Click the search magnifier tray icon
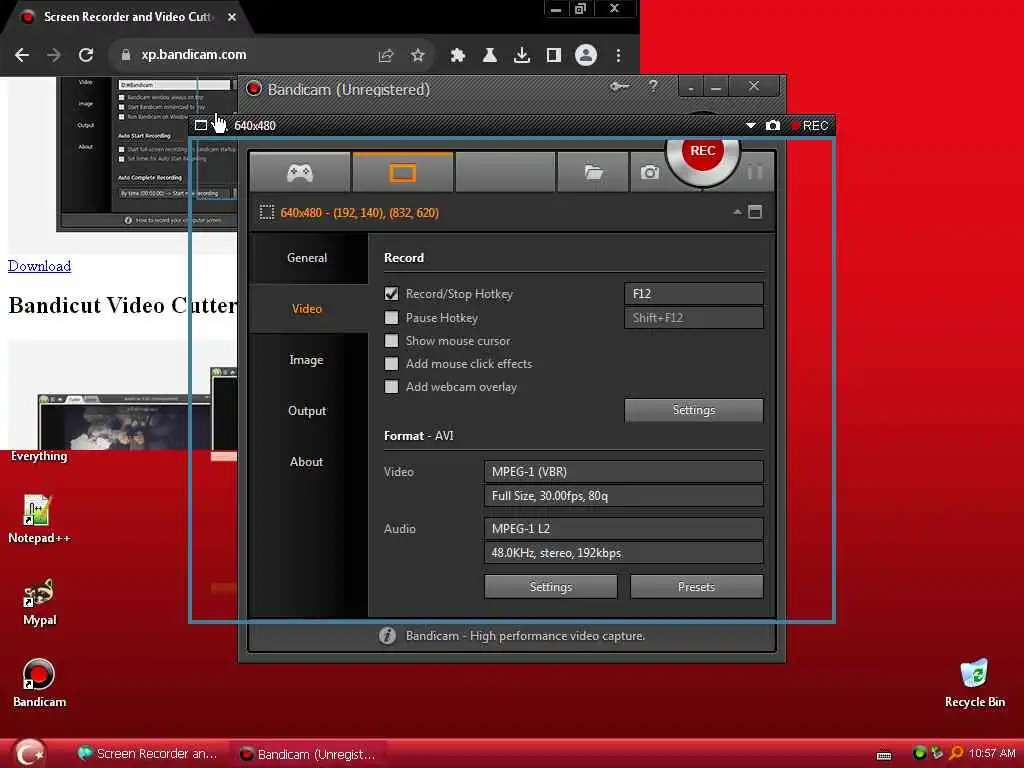The image size is (1024, 768). [956, 753]
